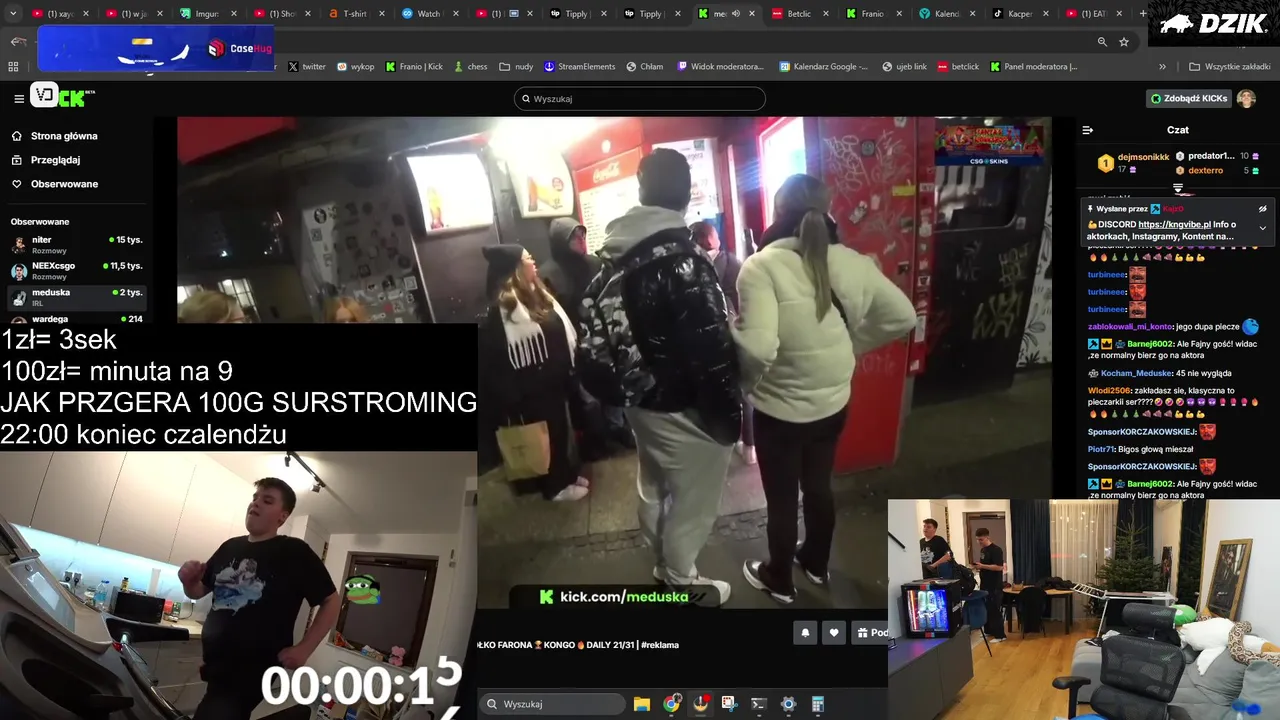Open the kngvibe.pl link in pinned message
1280x720 pixels.
[x=1174, y=225]
